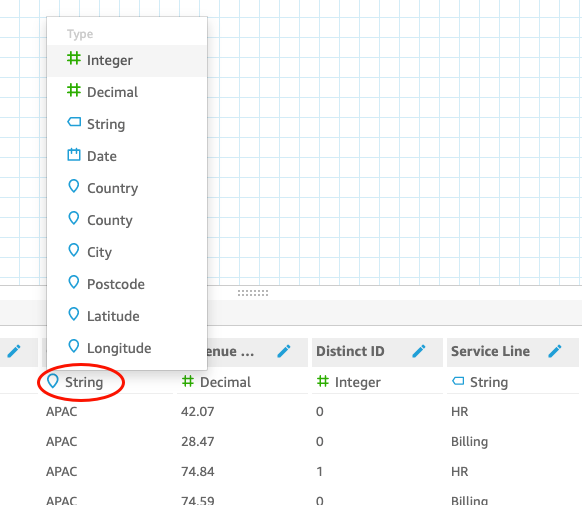Set field type to County

(127, 220)
